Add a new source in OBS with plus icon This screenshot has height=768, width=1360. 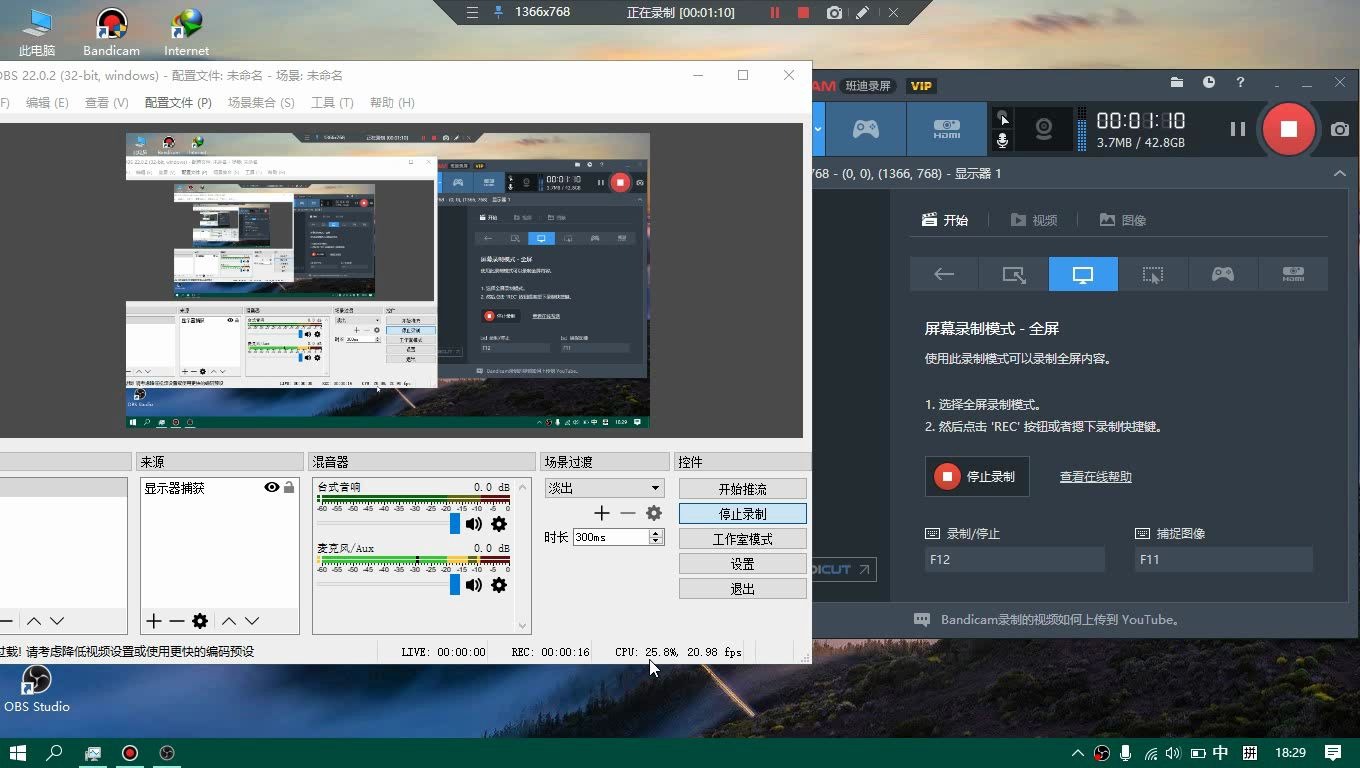(x=153, y=621)
